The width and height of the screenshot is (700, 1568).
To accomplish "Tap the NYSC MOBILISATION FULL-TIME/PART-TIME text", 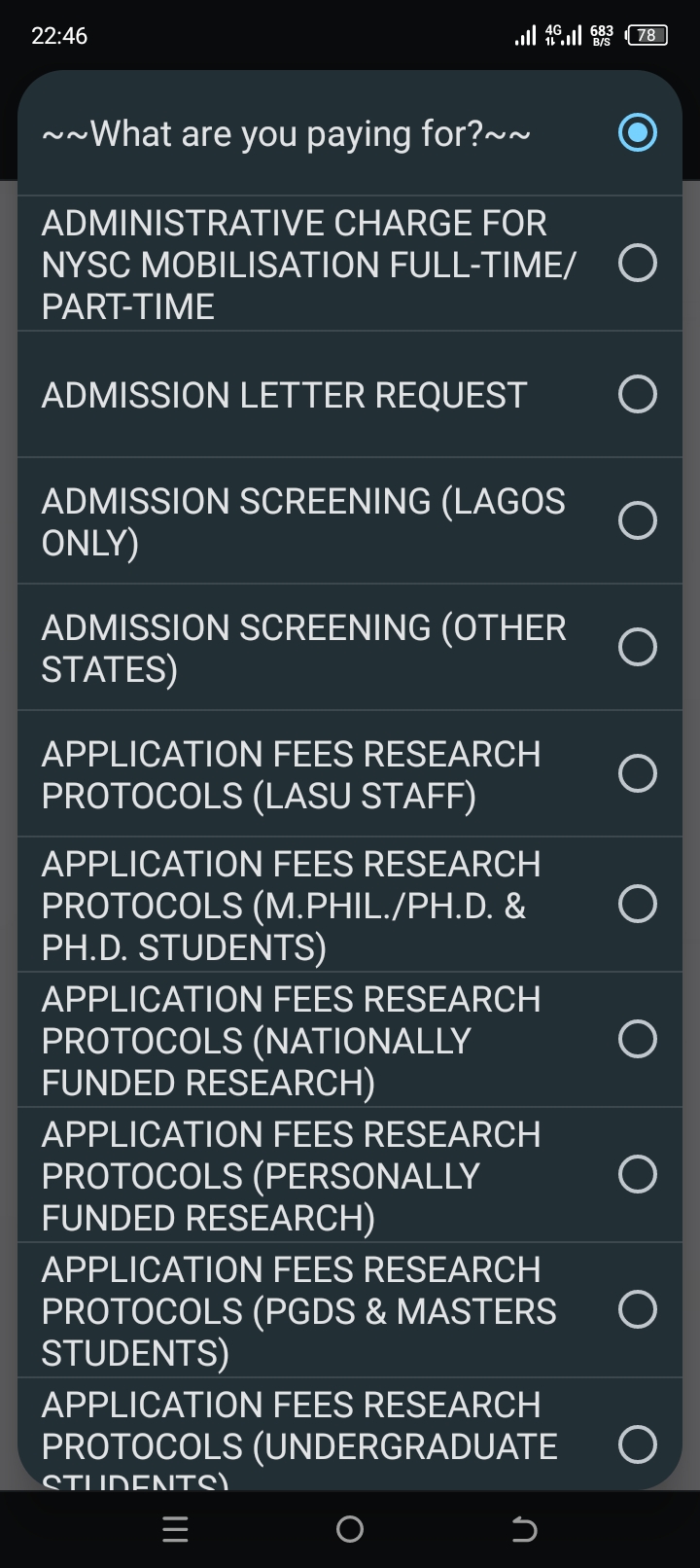I will pos(308,265).
